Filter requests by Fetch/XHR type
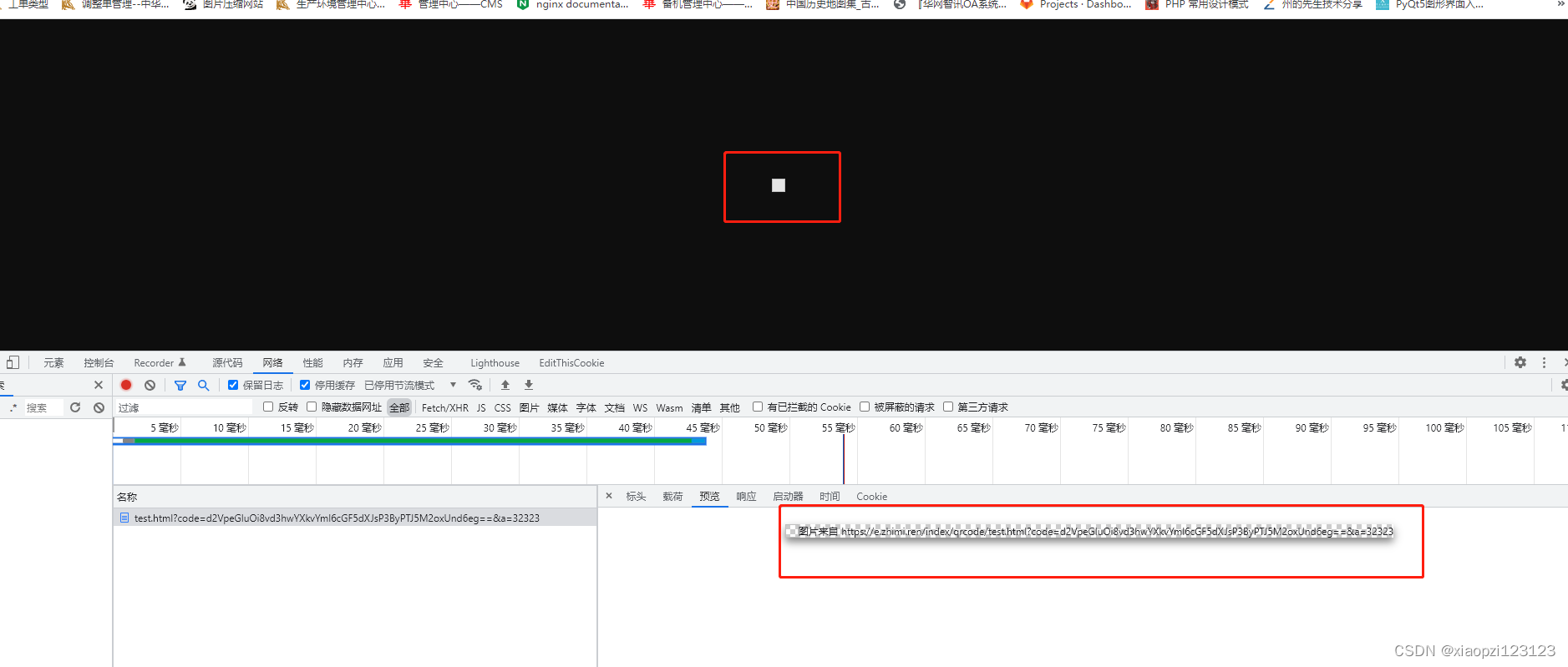The image size is (1568, 667). pyautogui.click(x=444, y=407)
